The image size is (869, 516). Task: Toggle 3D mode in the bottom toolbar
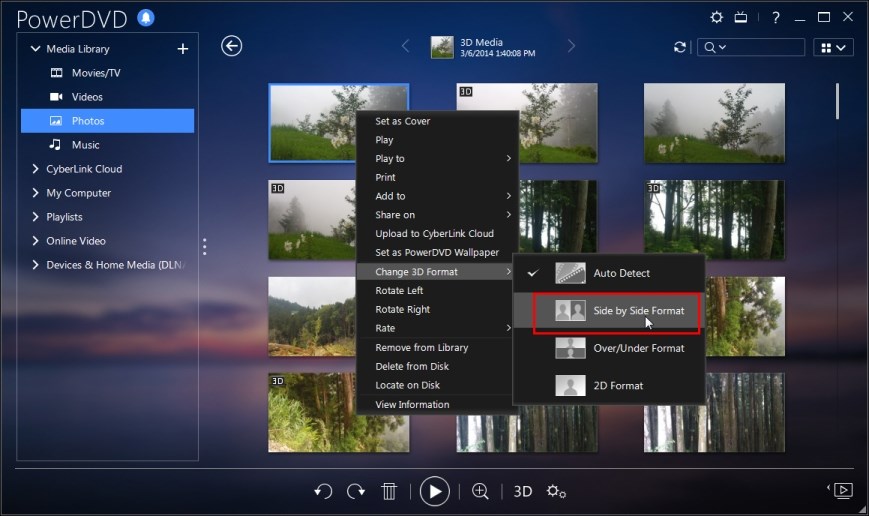click(x=523, y=492)
